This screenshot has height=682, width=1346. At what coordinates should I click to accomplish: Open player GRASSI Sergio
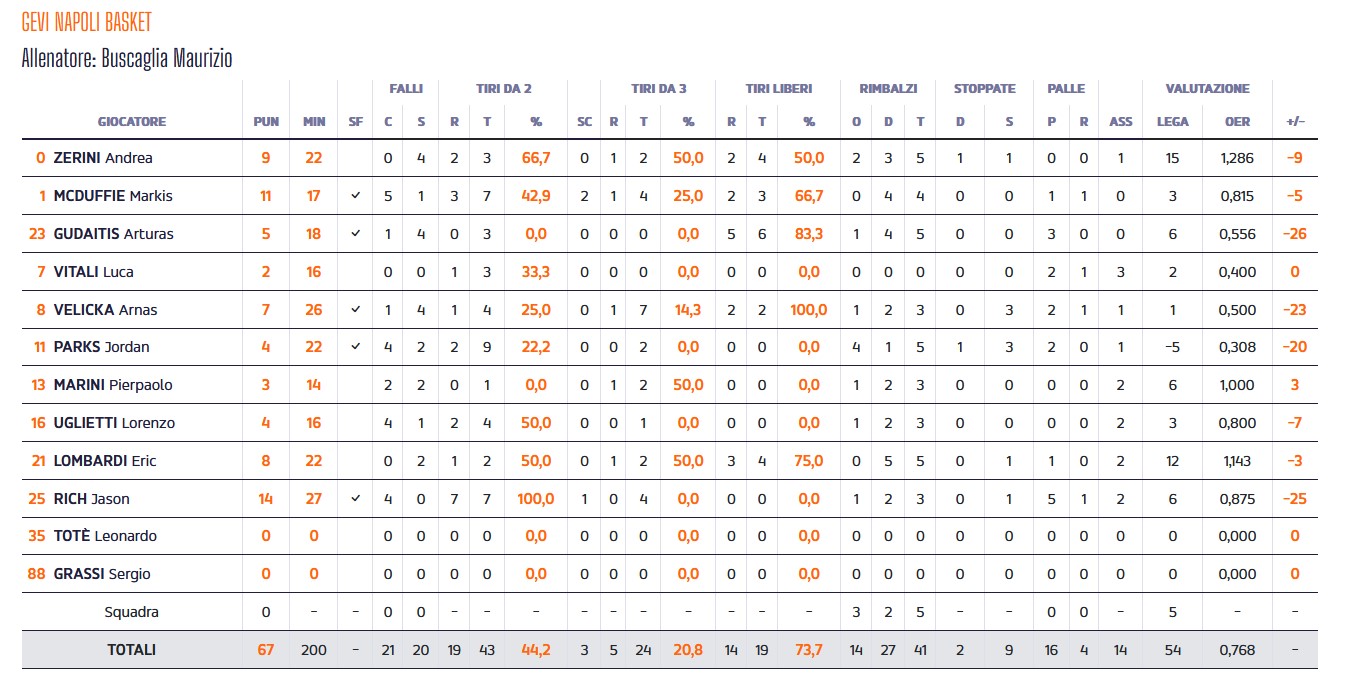click(101, 574)
